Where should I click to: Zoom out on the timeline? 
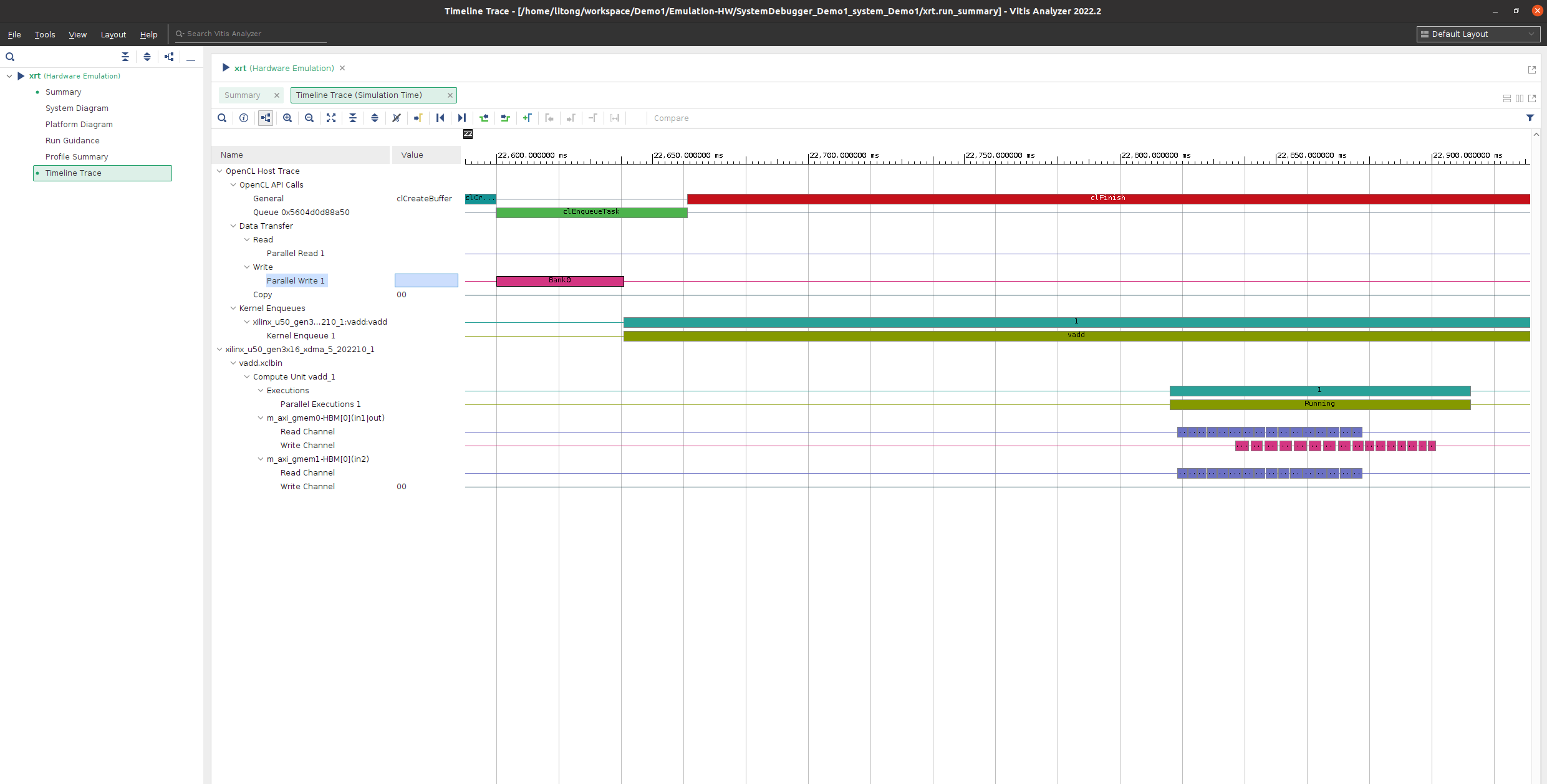tap(309, 118)
